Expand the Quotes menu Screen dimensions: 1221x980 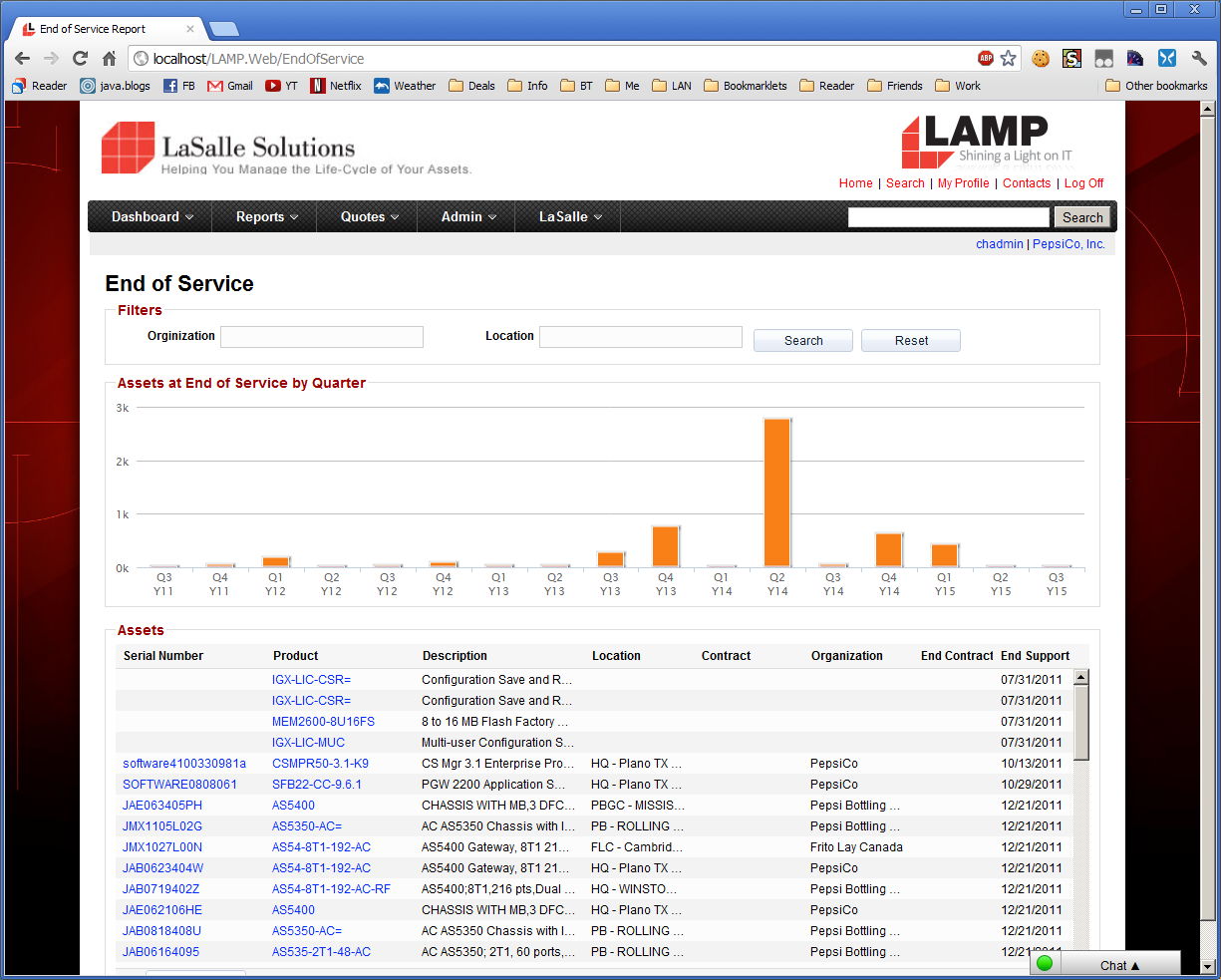370,216
